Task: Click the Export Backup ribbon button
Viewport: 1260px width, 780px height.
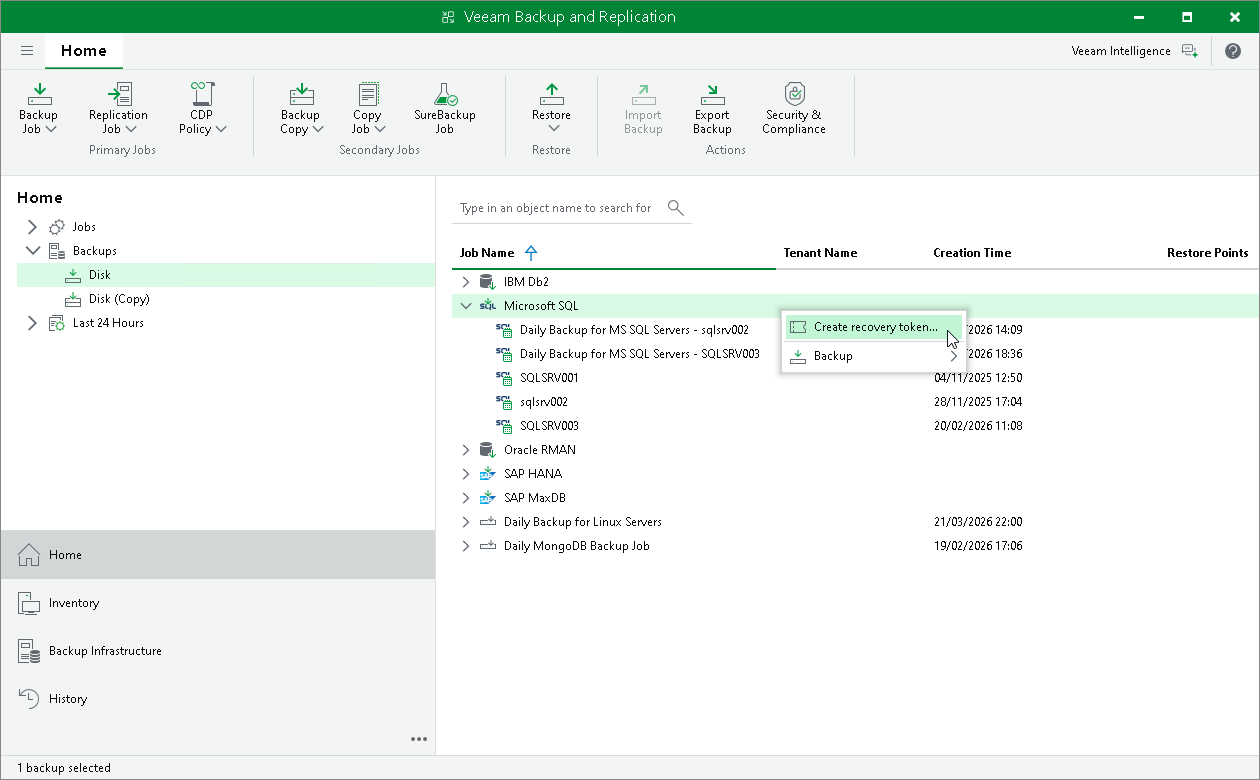Action: pyautogui.click(x=712, y=109)
